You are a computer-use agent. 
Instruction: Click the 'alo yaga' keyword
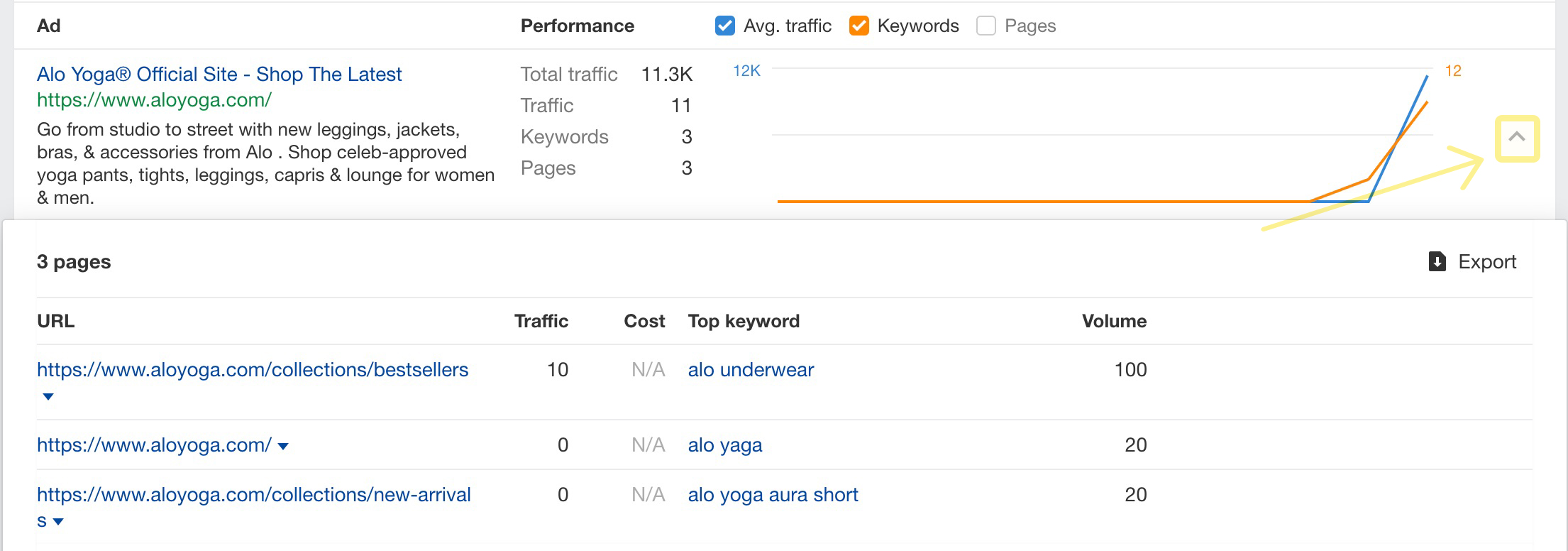(x=724, y=445)
